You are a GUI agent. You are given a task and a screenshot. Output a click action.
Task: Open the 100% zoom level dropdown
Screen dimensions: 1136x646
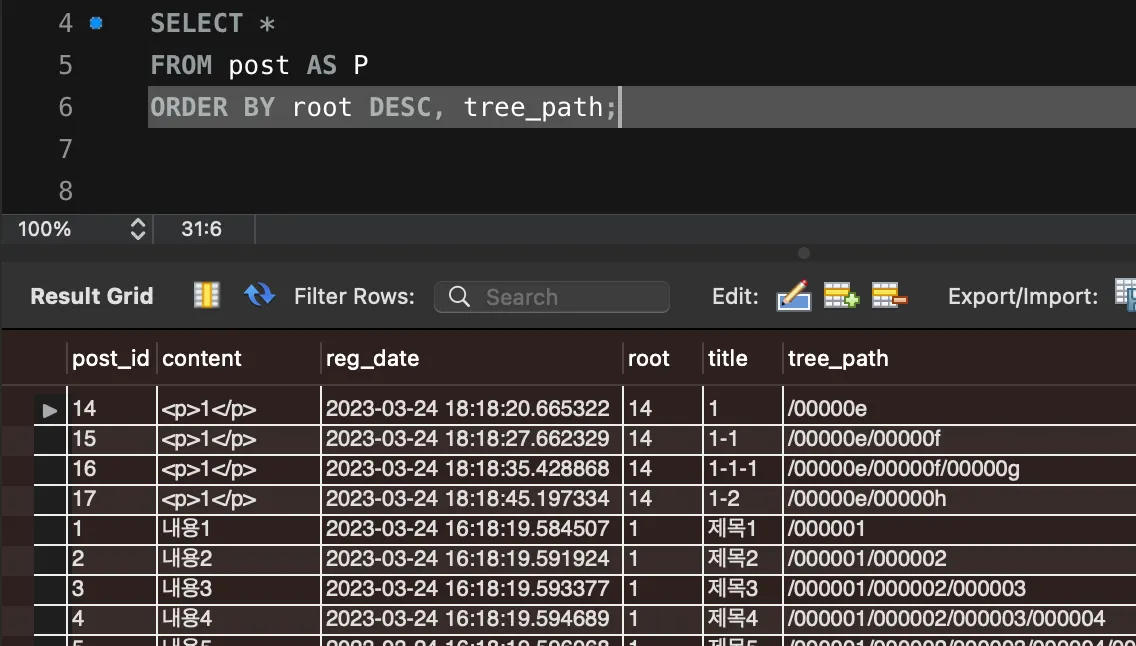pos(138,229)
